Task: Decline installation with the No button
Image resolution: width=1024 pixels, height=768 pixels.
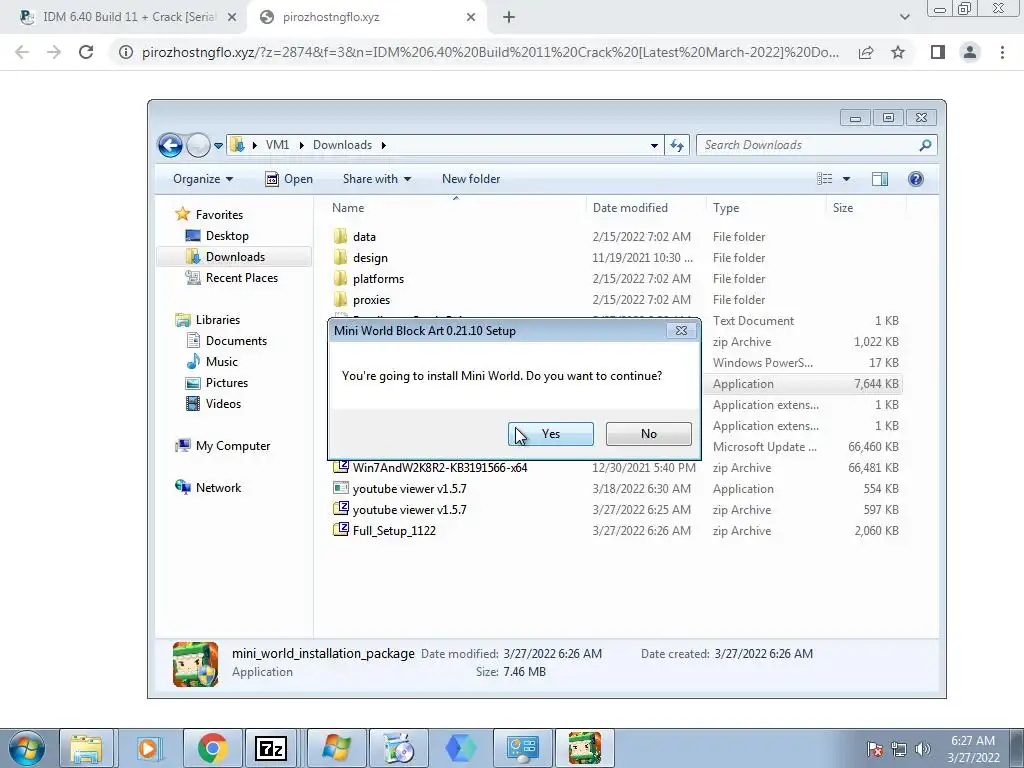Action: (648, 434)
